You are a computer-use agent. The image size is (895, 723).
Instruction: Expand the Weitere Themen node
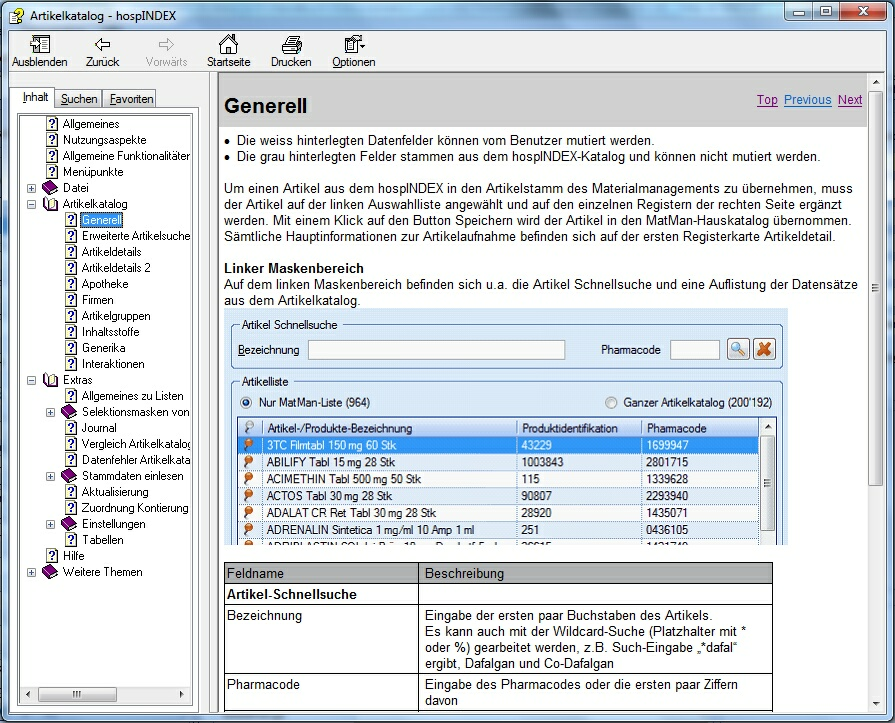(32, 572)
